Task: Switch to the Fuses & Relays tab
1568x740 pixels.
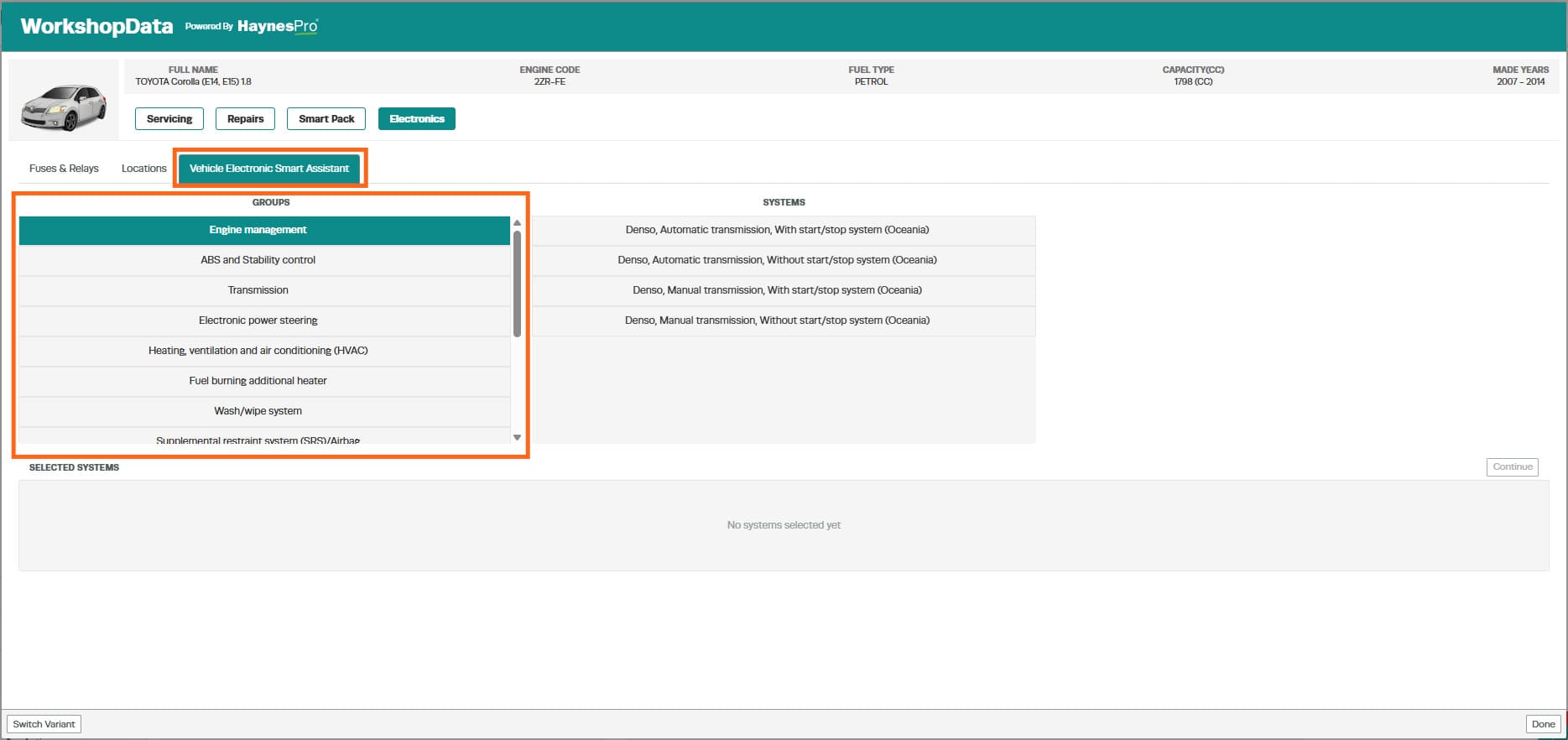Action: [64, 168]
